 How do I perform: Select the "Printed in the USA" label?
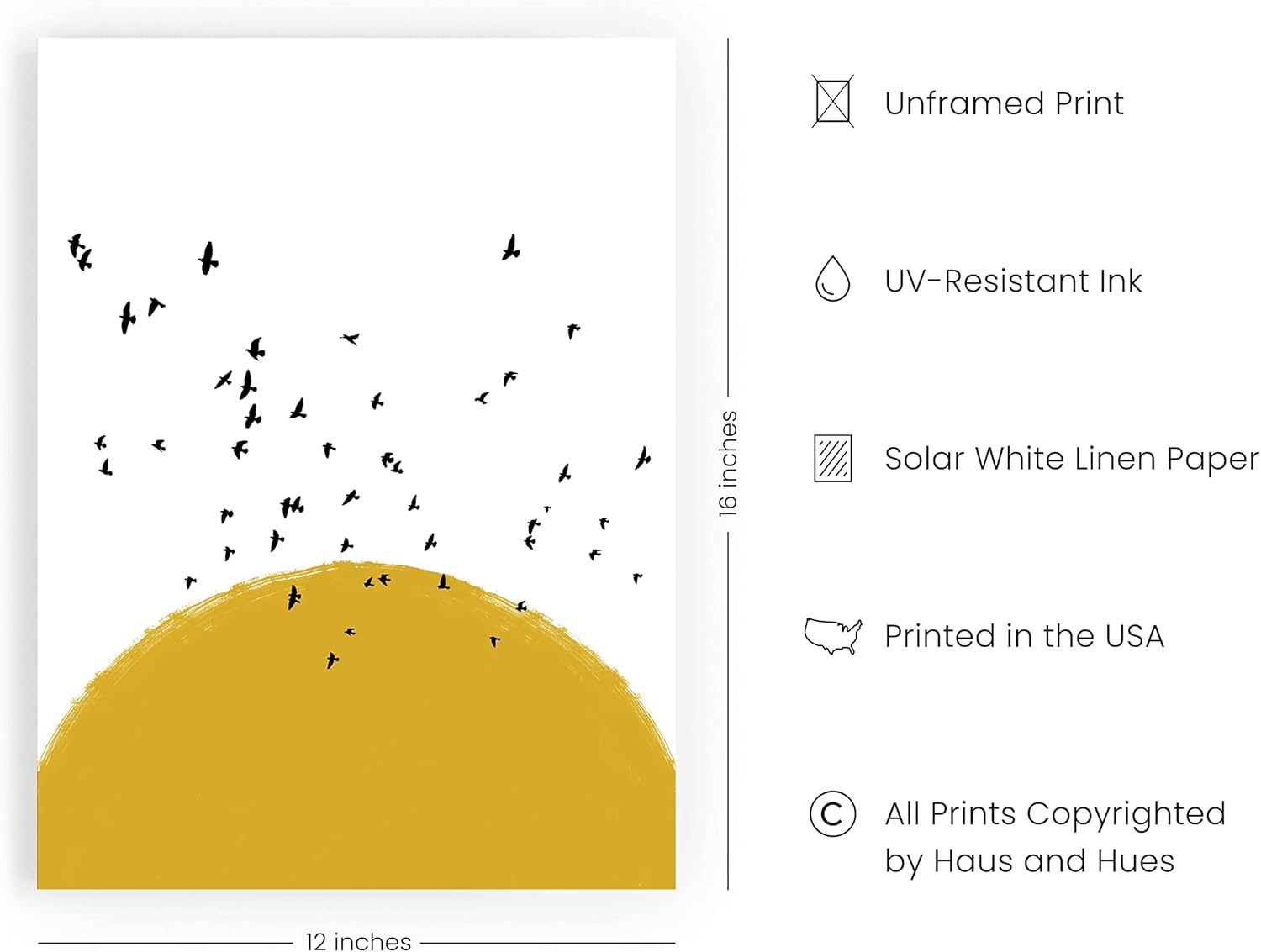(1024, 636)
